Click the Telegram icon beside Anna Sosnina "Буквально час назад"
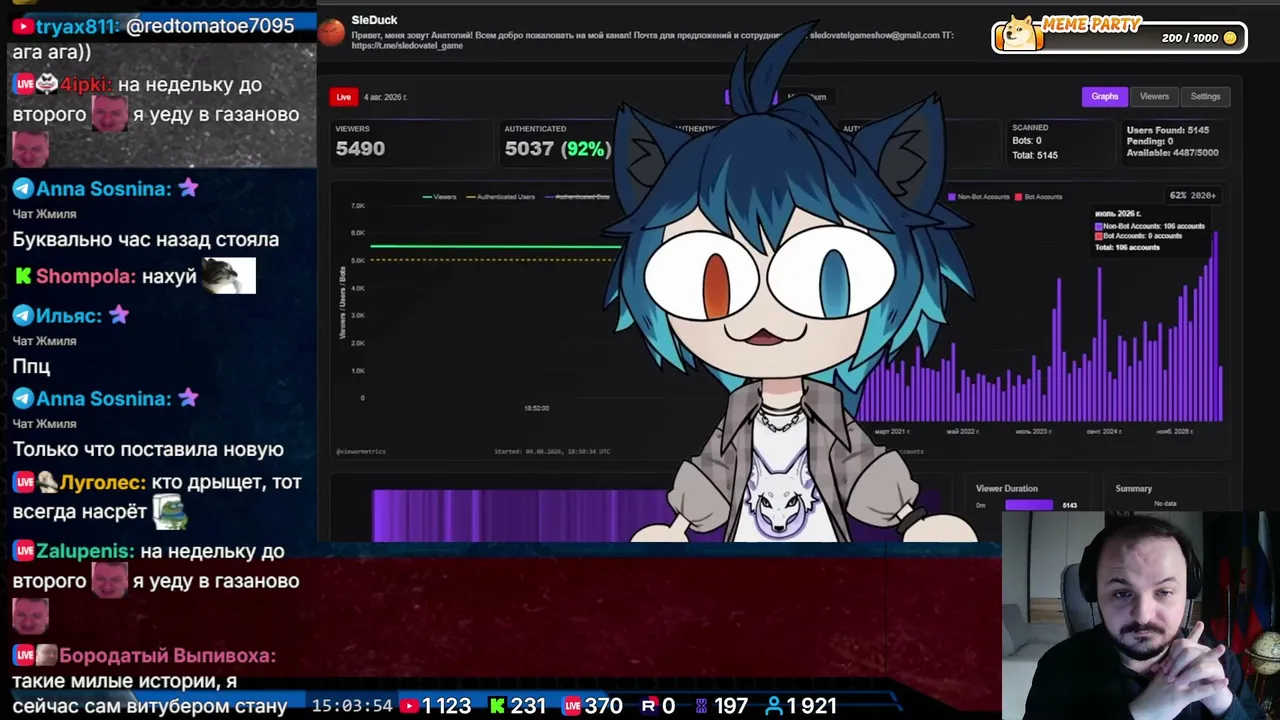The width and height of the screenshot is (1280, 720). point(23,189)
